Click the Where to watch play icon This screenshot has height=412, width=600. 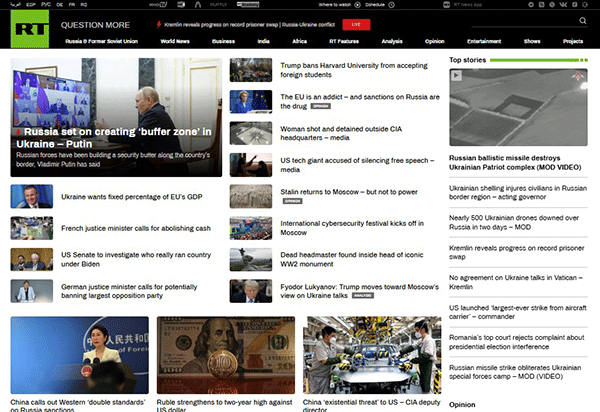[357, 5]
